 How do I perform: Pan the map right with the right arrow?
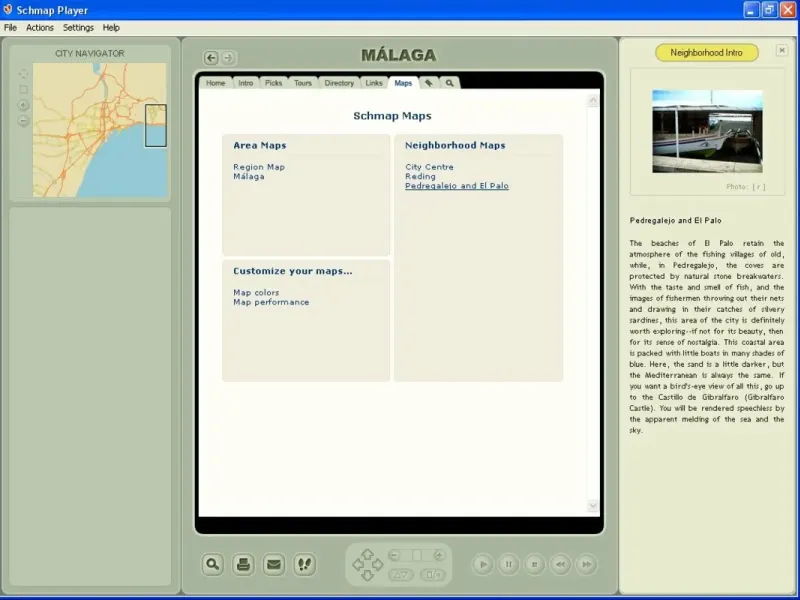378,564
